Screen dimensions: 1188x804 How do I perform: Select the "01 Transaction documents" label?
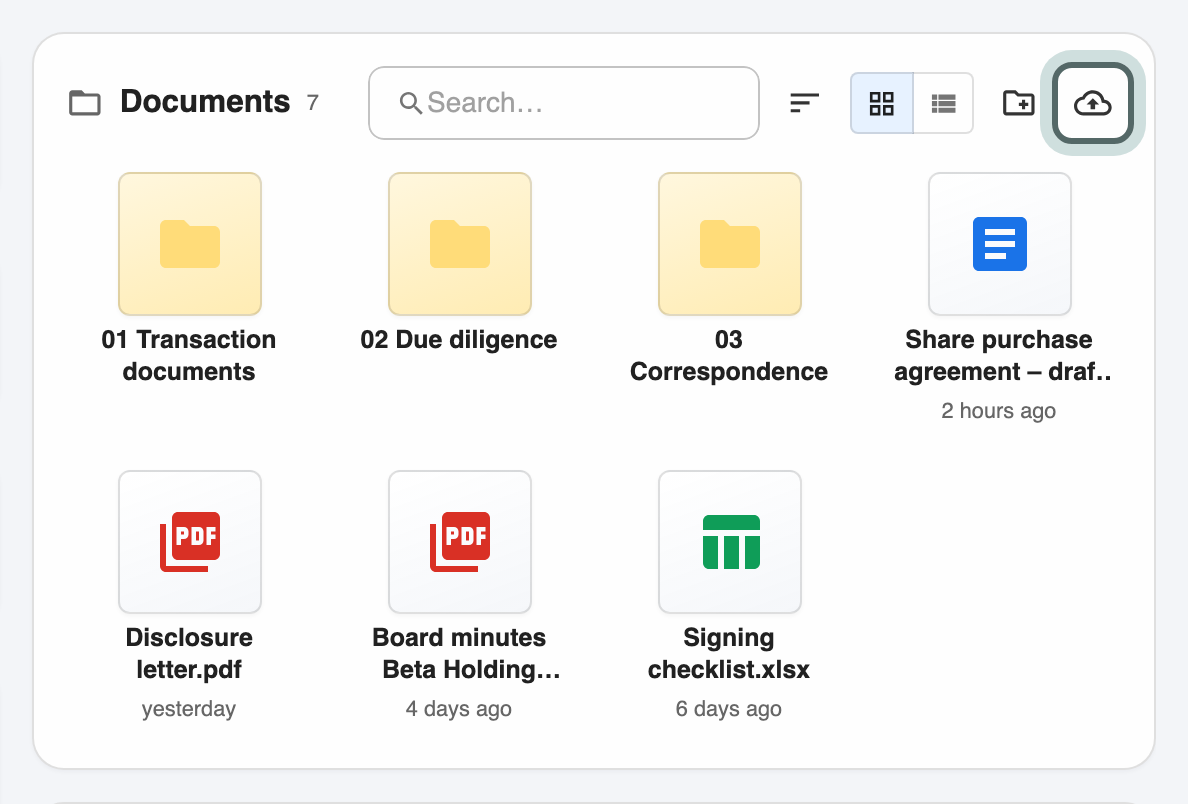point(189,355)
